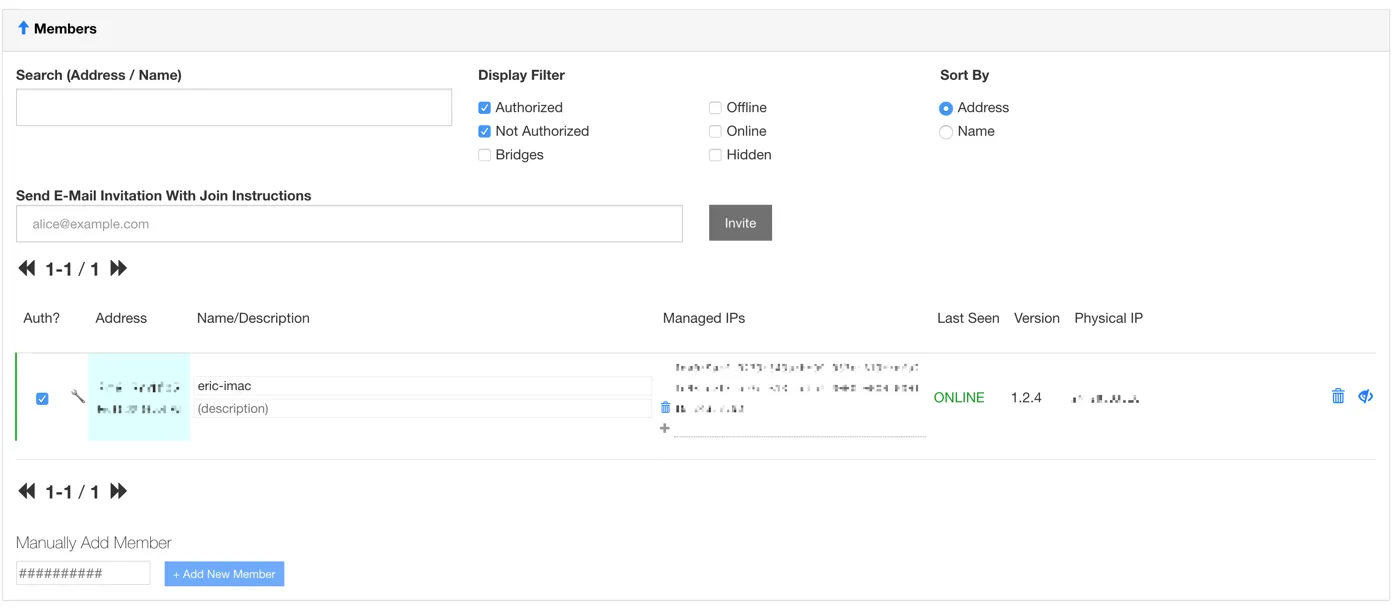Click the Managed IPs column header

click(x=704, y=318)
